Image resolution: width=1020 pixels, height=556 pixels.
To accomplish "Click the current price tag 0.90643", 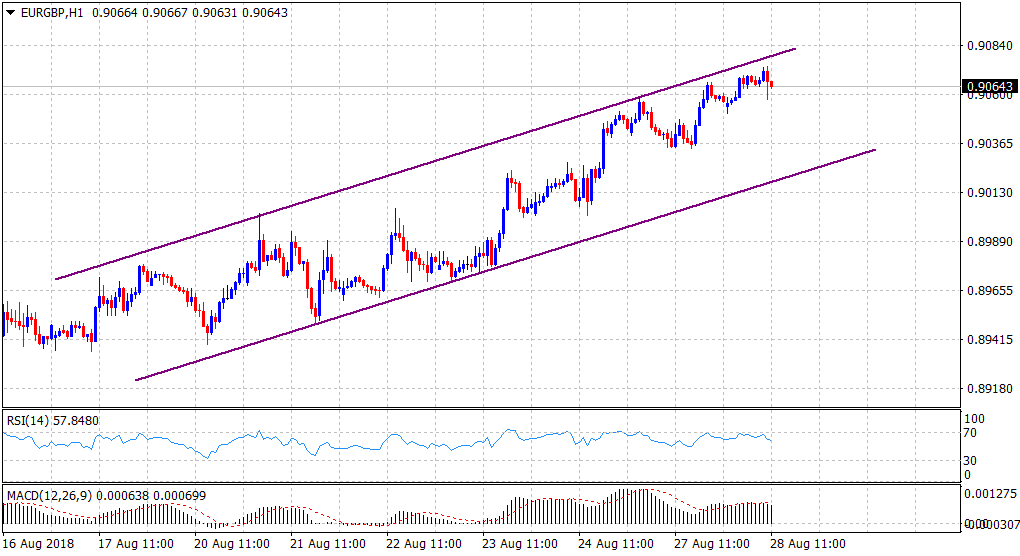I will 990,87.
